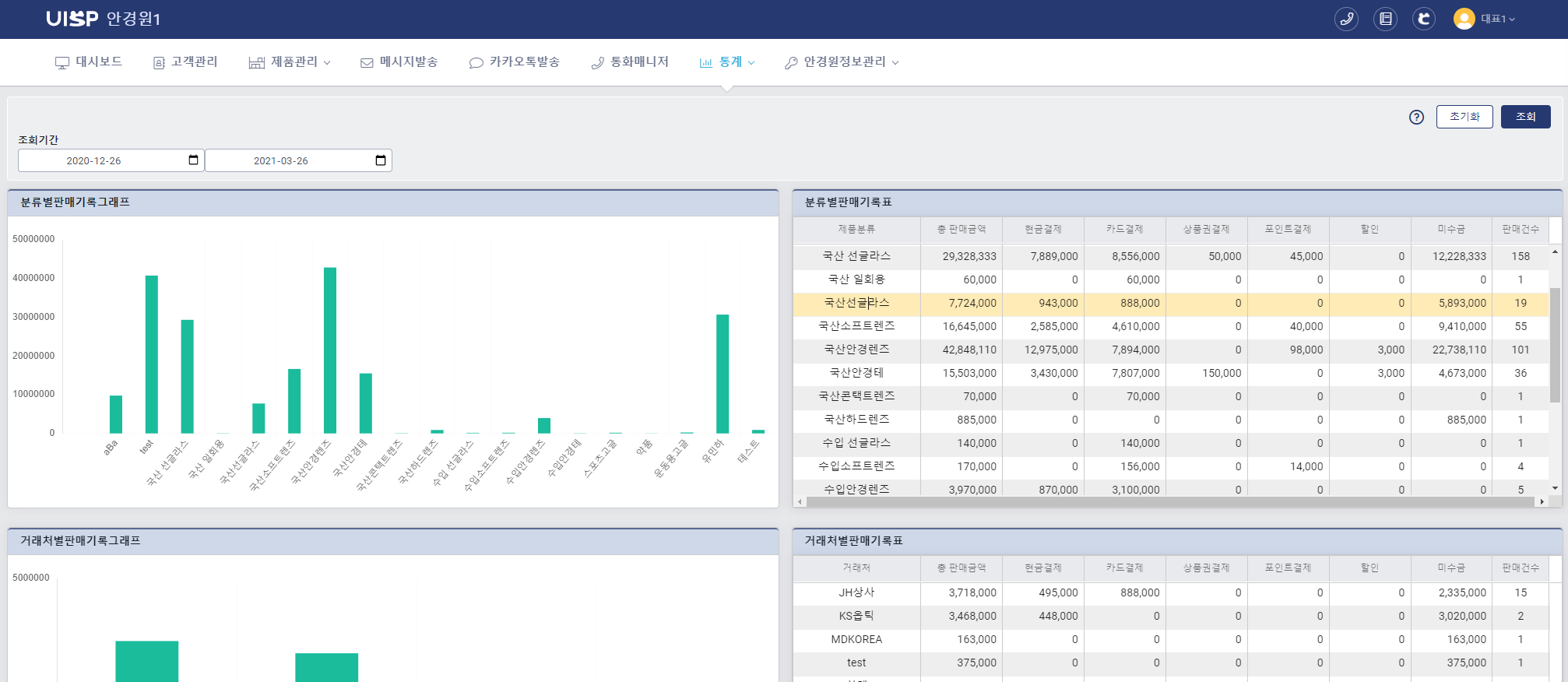Expand the 통계 menu

tap(727, 62)
